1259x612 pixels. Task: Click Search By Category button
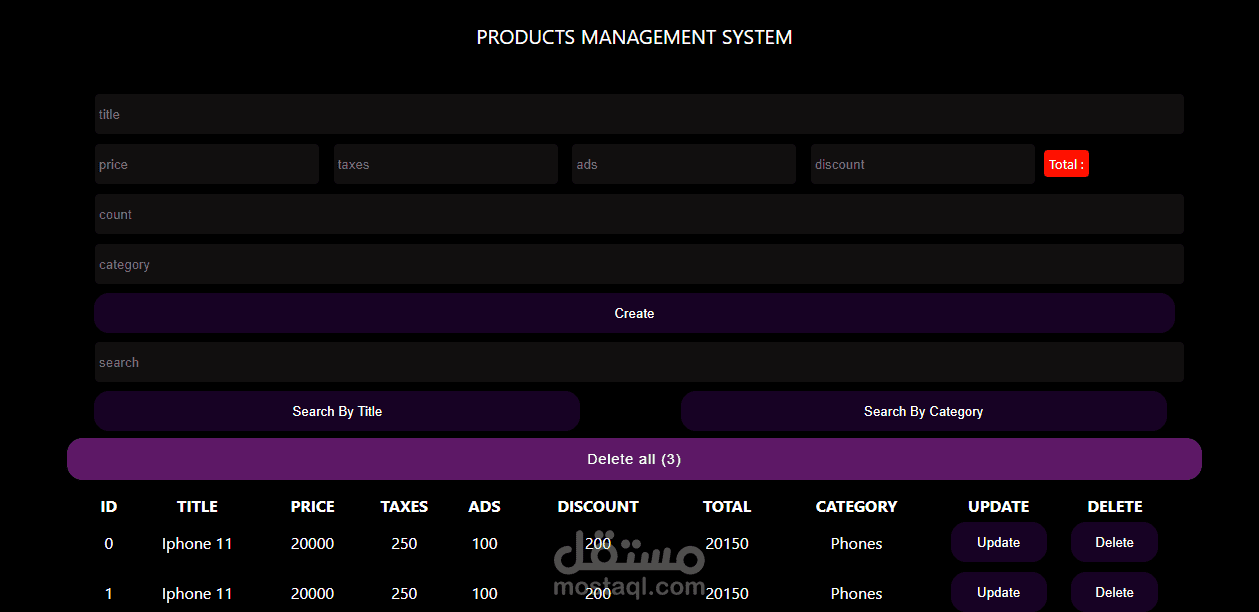tap(923, 411)
